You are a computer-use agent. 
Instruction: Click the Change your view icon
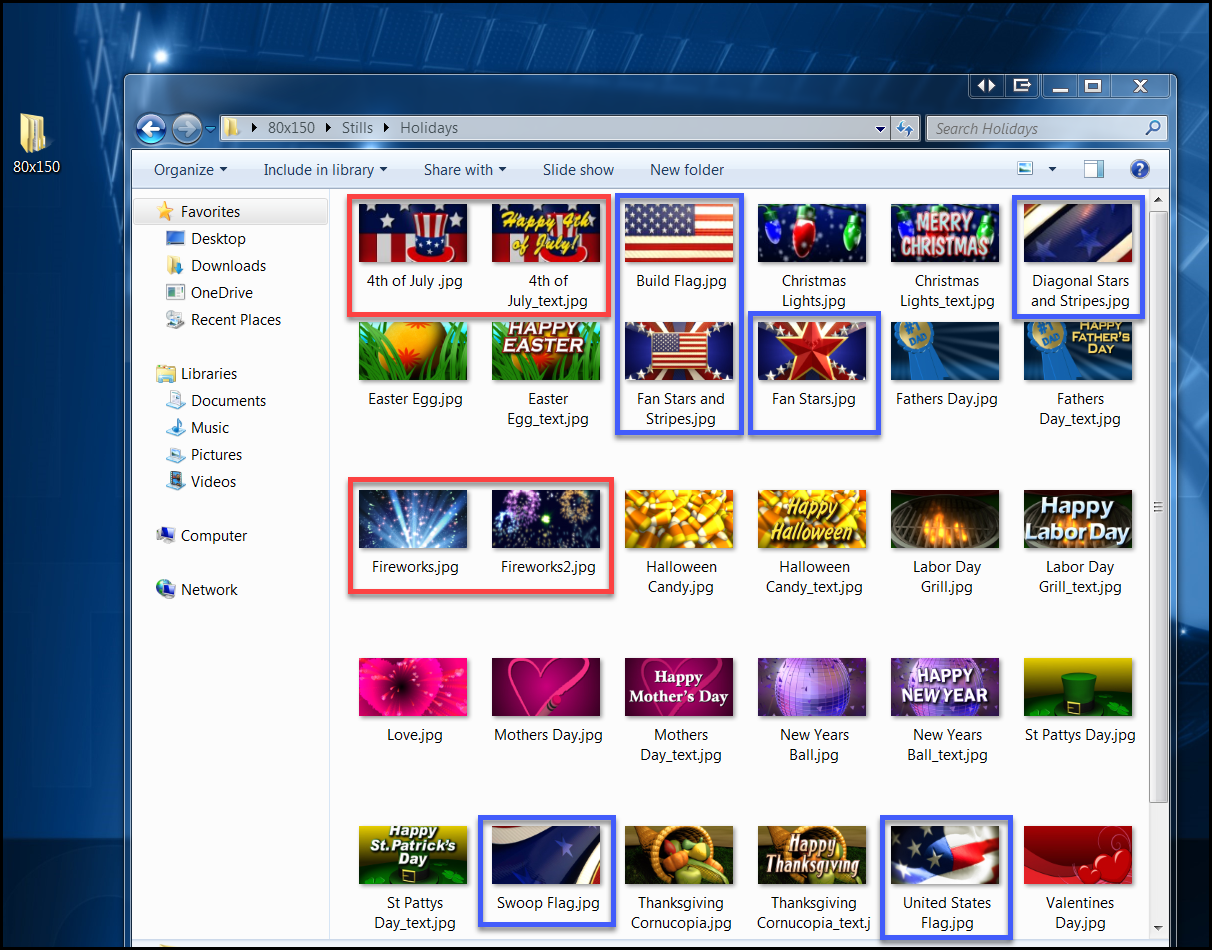1025,169
